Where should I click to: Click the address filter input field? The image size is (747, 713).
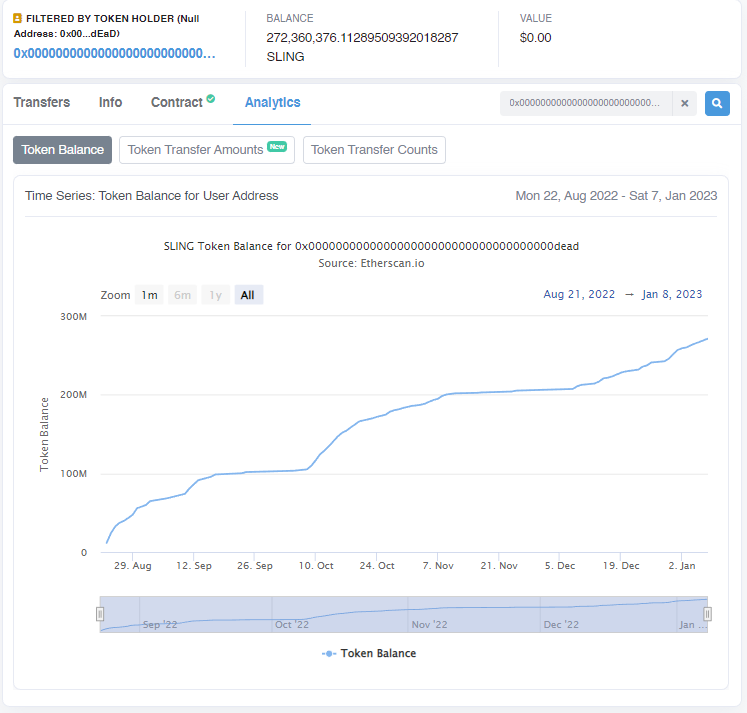click(x=586, y=103)
